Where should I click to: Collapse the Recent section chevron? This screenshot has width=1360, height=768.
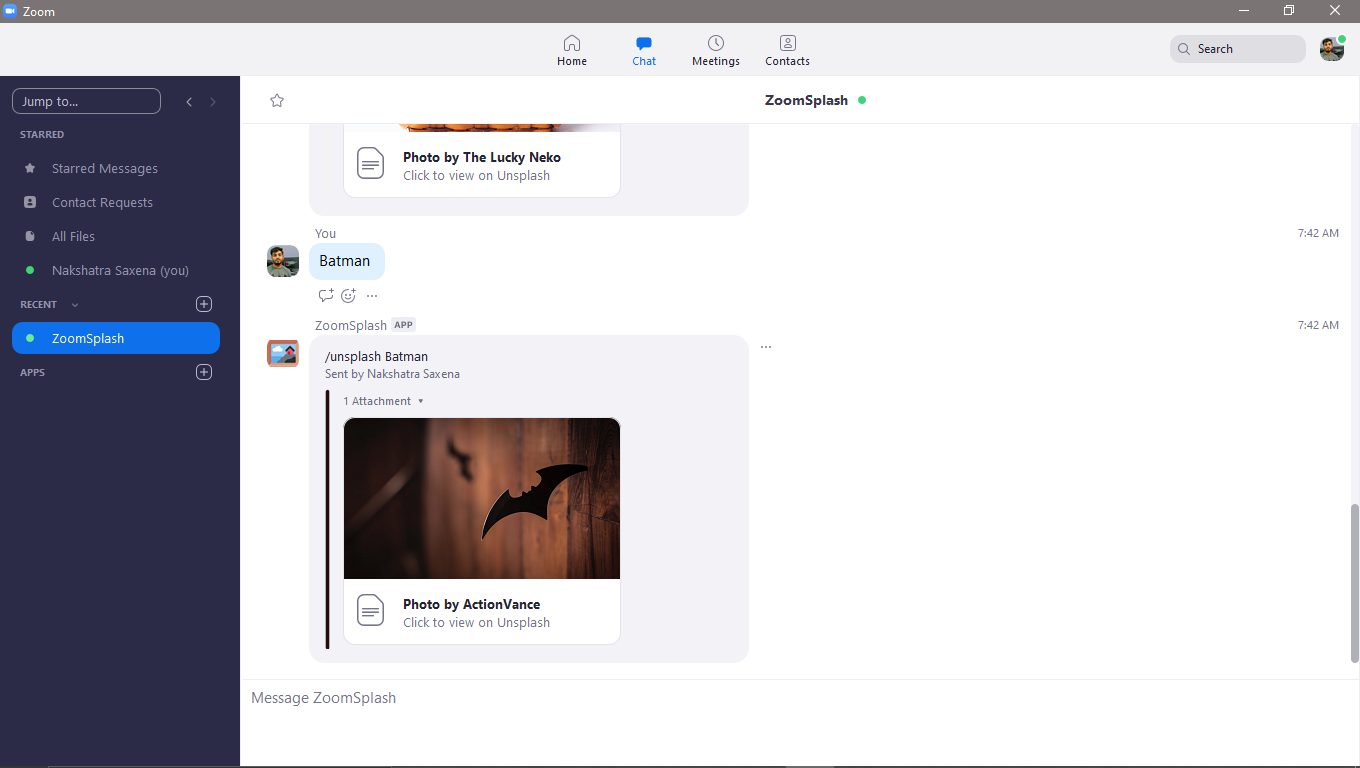pyautogui.click(x=75, y=305)
